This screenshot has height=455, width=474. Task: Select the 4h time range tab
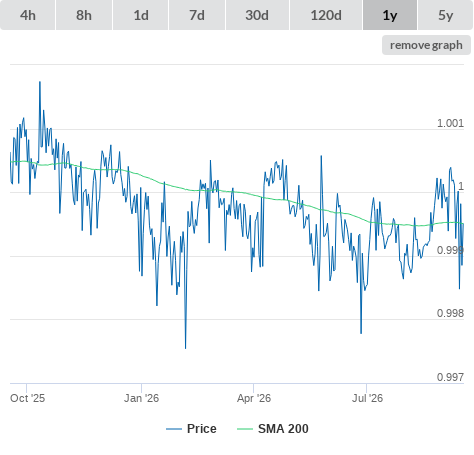[x=28, y=15]
